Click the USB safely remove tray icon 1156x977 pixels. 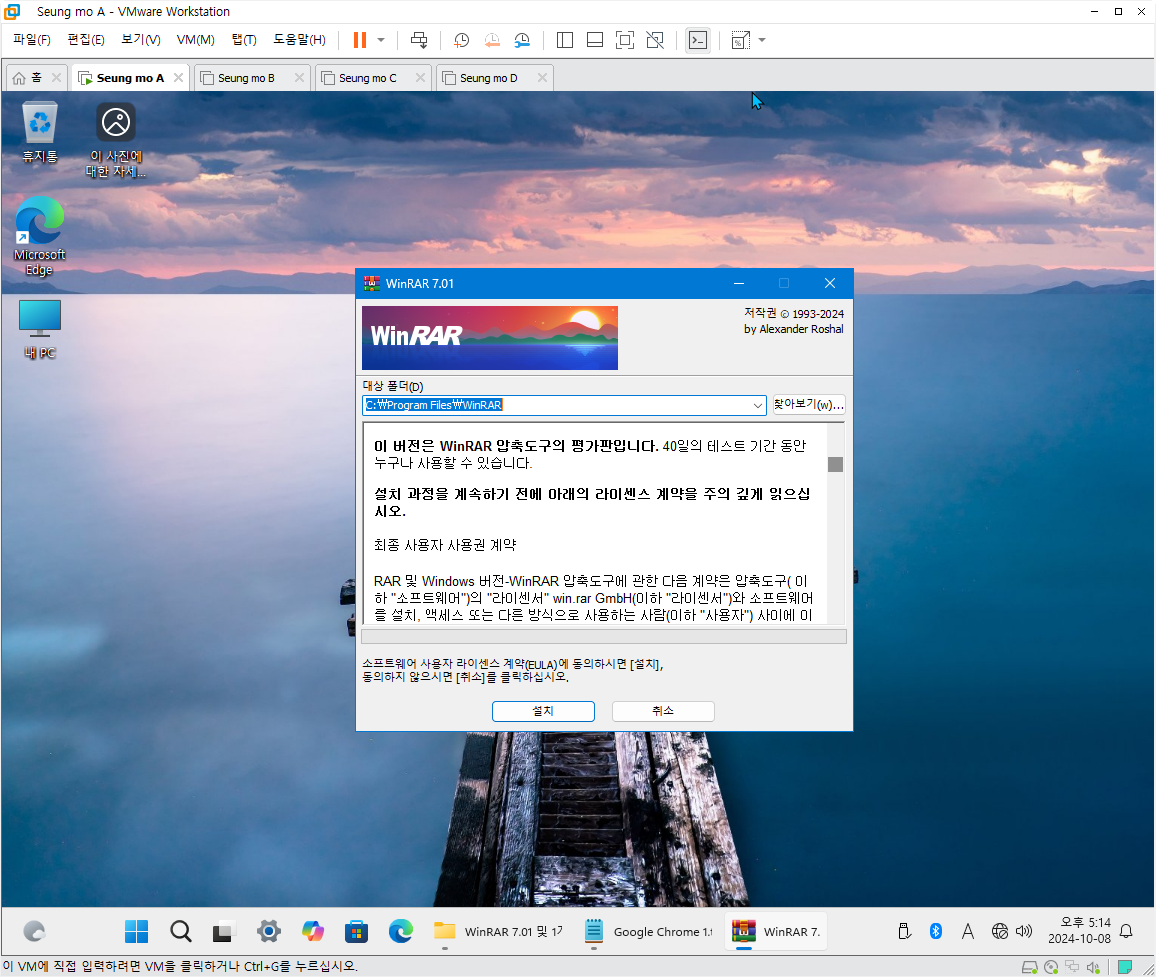coord(905,931)
